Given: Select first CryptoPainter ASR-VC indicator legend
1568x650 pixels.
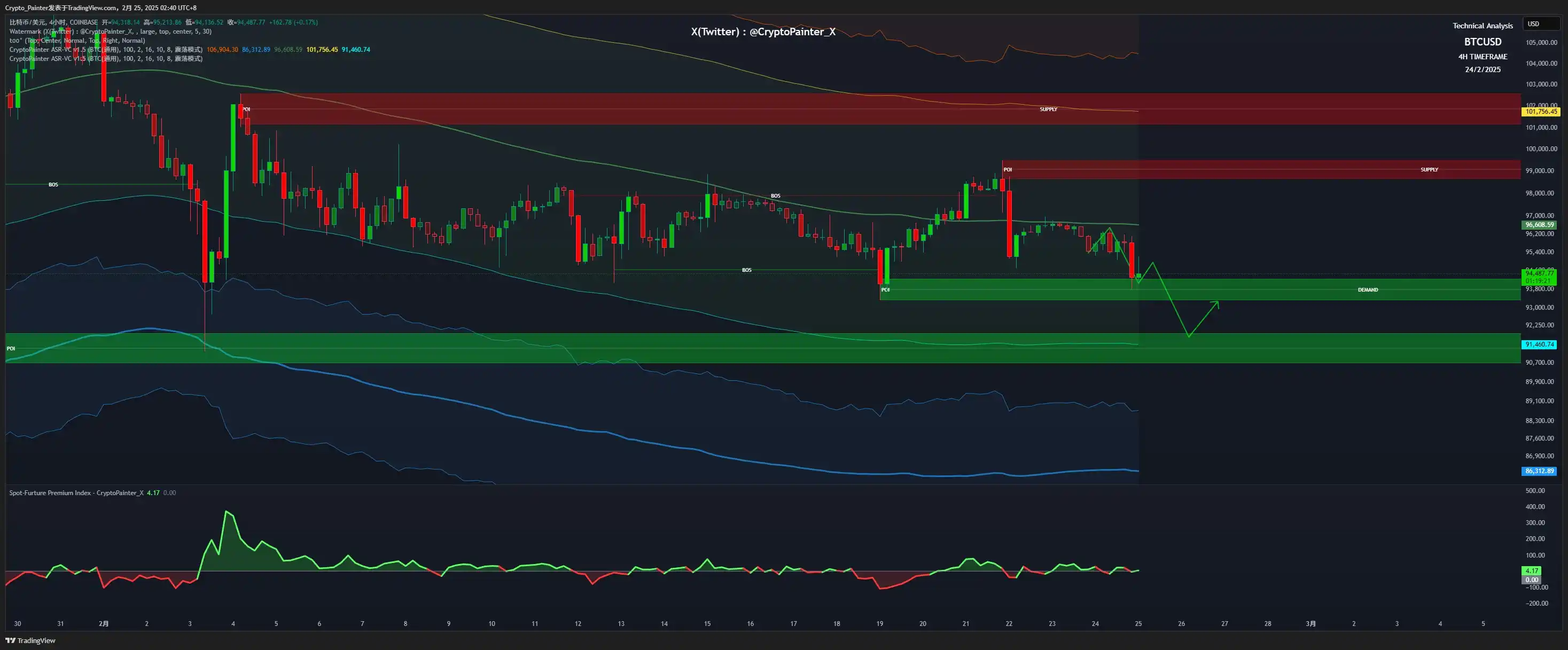Looking at the screenshot, I should (105, 50).
